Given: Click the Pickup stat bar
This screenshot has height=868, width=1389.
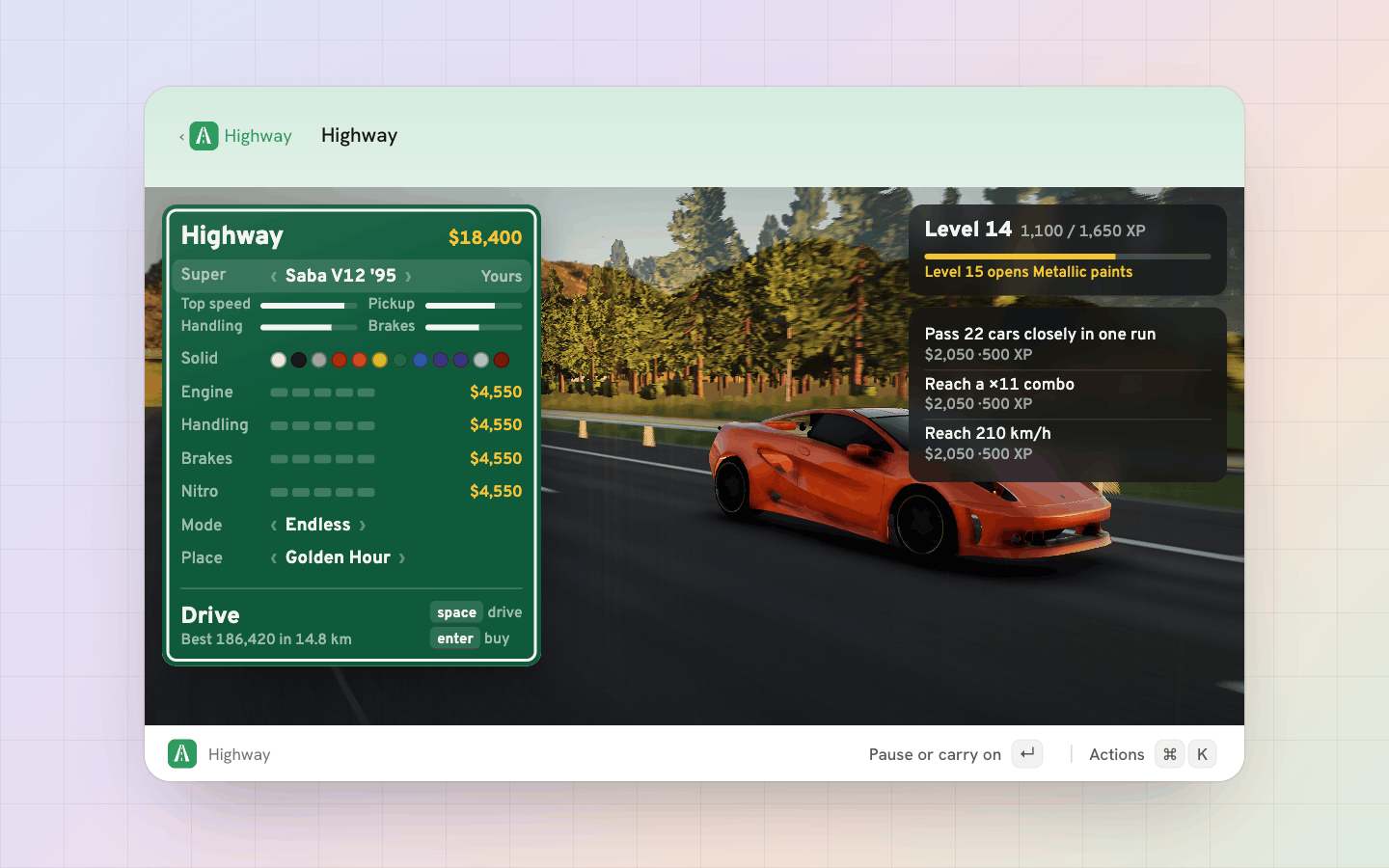Looking at the screenshot, I should click(x=474, y=305).
